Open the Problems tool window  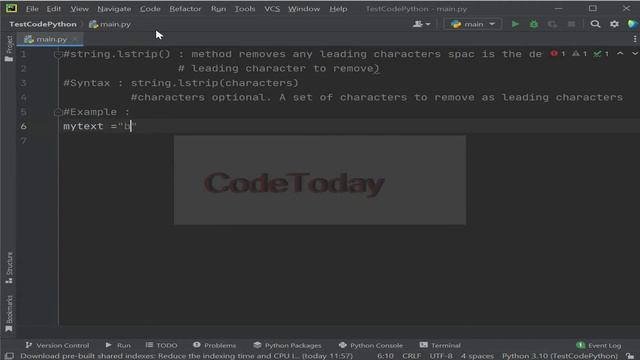(x=215, y=345)
